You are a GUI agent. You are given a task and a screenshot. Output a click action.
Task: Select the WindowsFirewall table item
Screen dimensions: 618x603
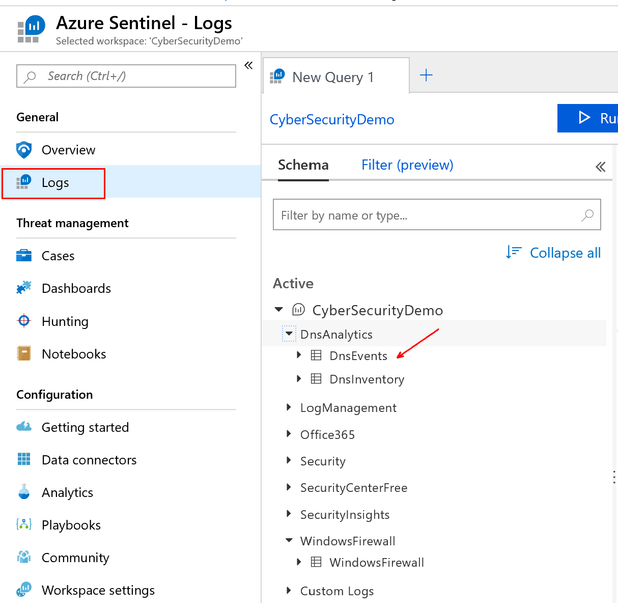pos(376,563)
